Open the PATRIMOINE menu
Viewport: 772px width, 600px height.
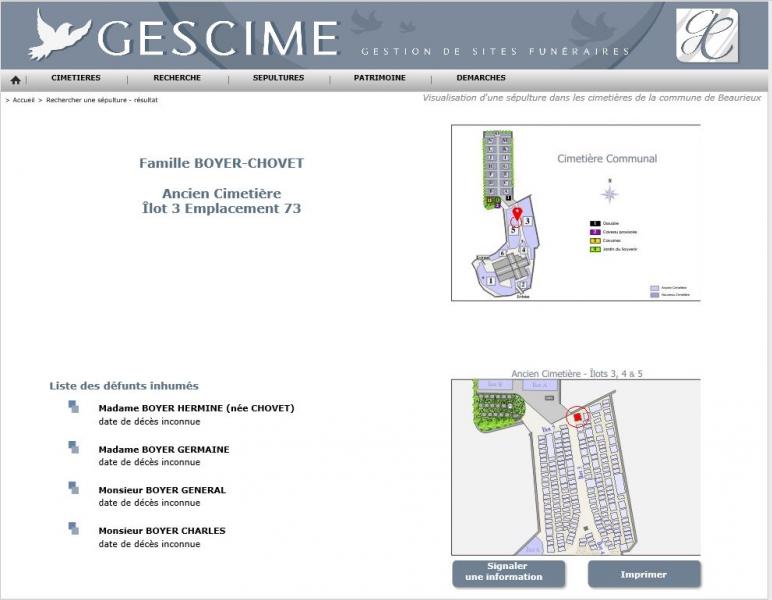(x=380, y=78)
